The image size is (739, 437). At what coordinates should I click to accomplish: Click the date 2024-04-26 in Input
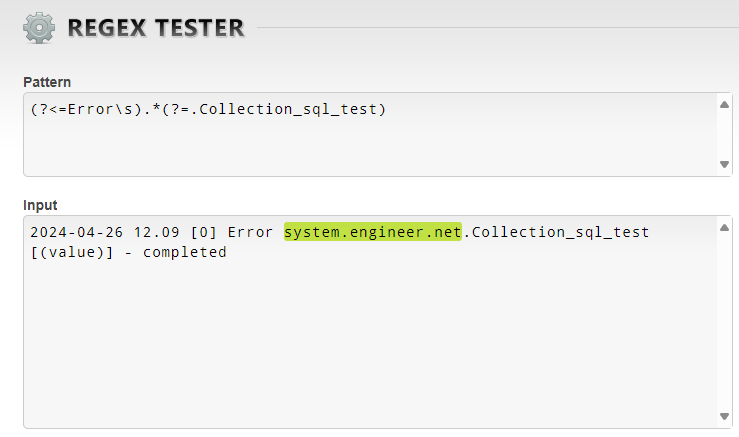(x=77, y=232)
